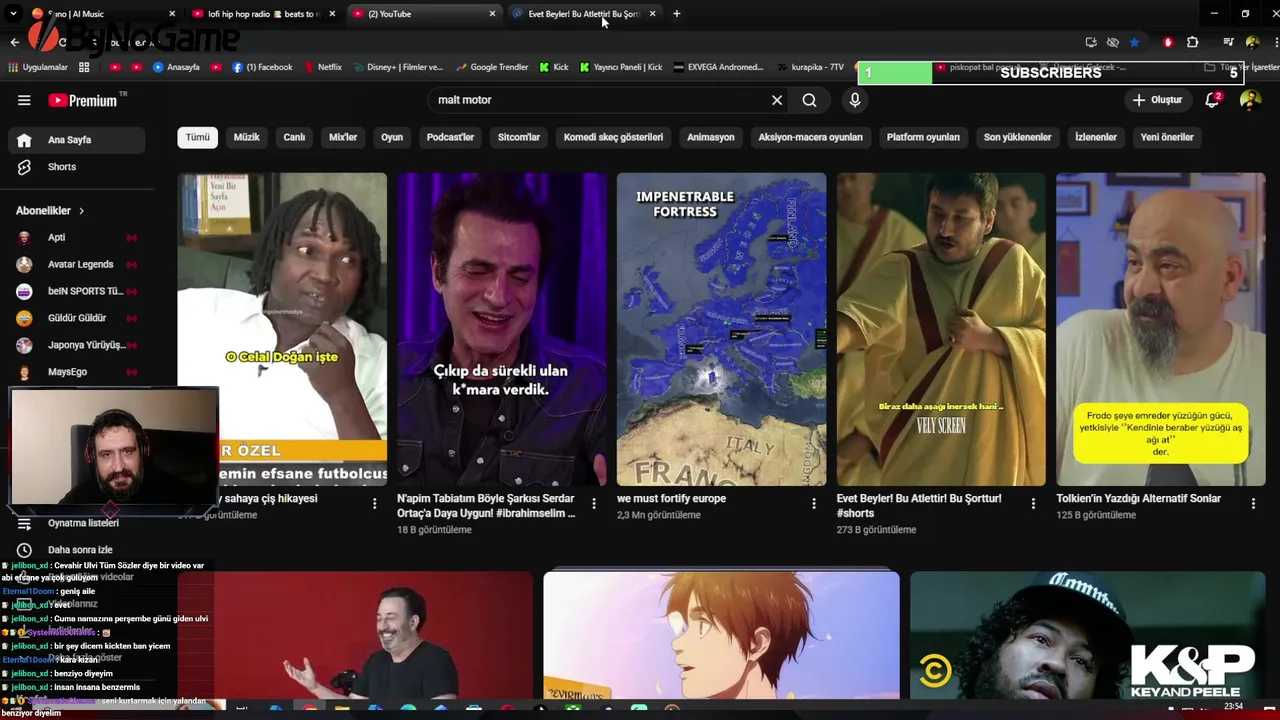Filter by Animasyon chip

711,137
